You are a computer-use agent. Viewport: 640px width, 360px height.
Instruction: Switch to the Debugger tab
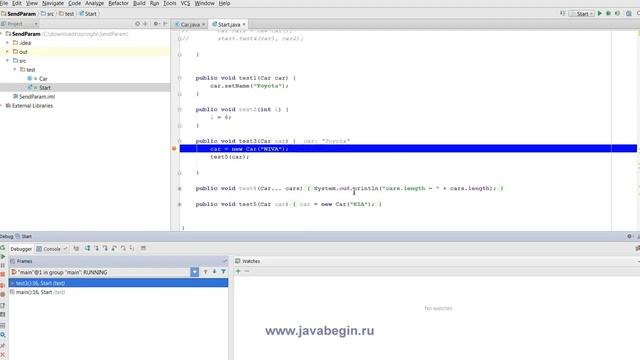21,249
